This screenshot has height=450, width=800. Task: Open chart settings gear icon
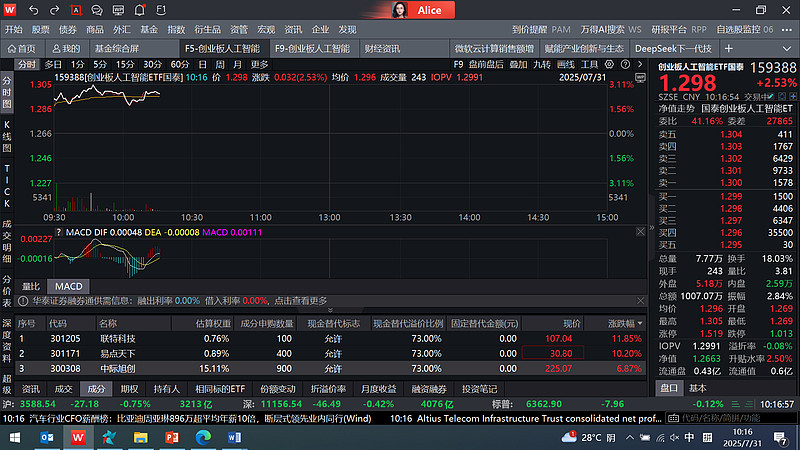pos(609,64)
